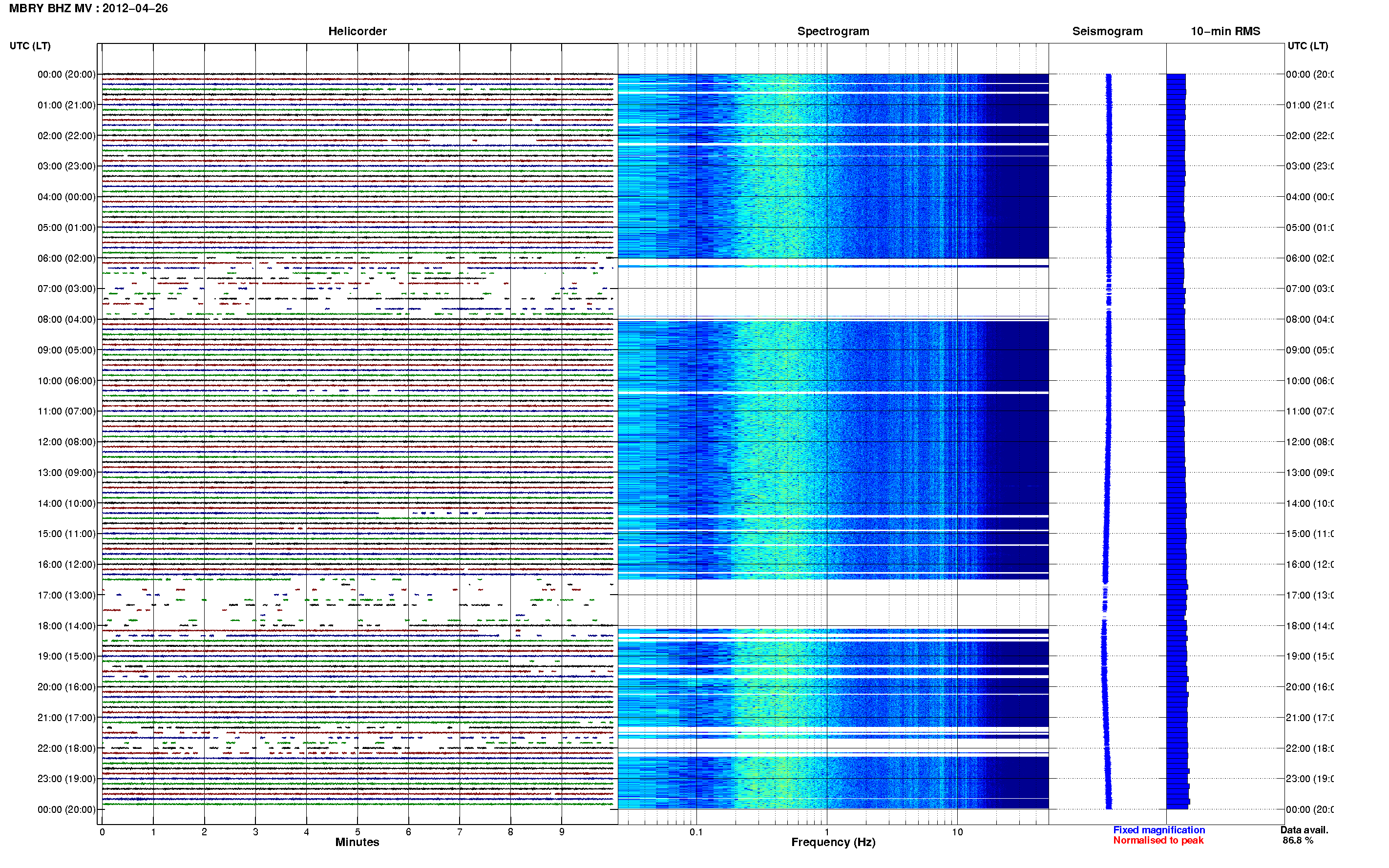Select the 'Spectrogram' panel heading
1389x868 pixels.
[833, 31]
